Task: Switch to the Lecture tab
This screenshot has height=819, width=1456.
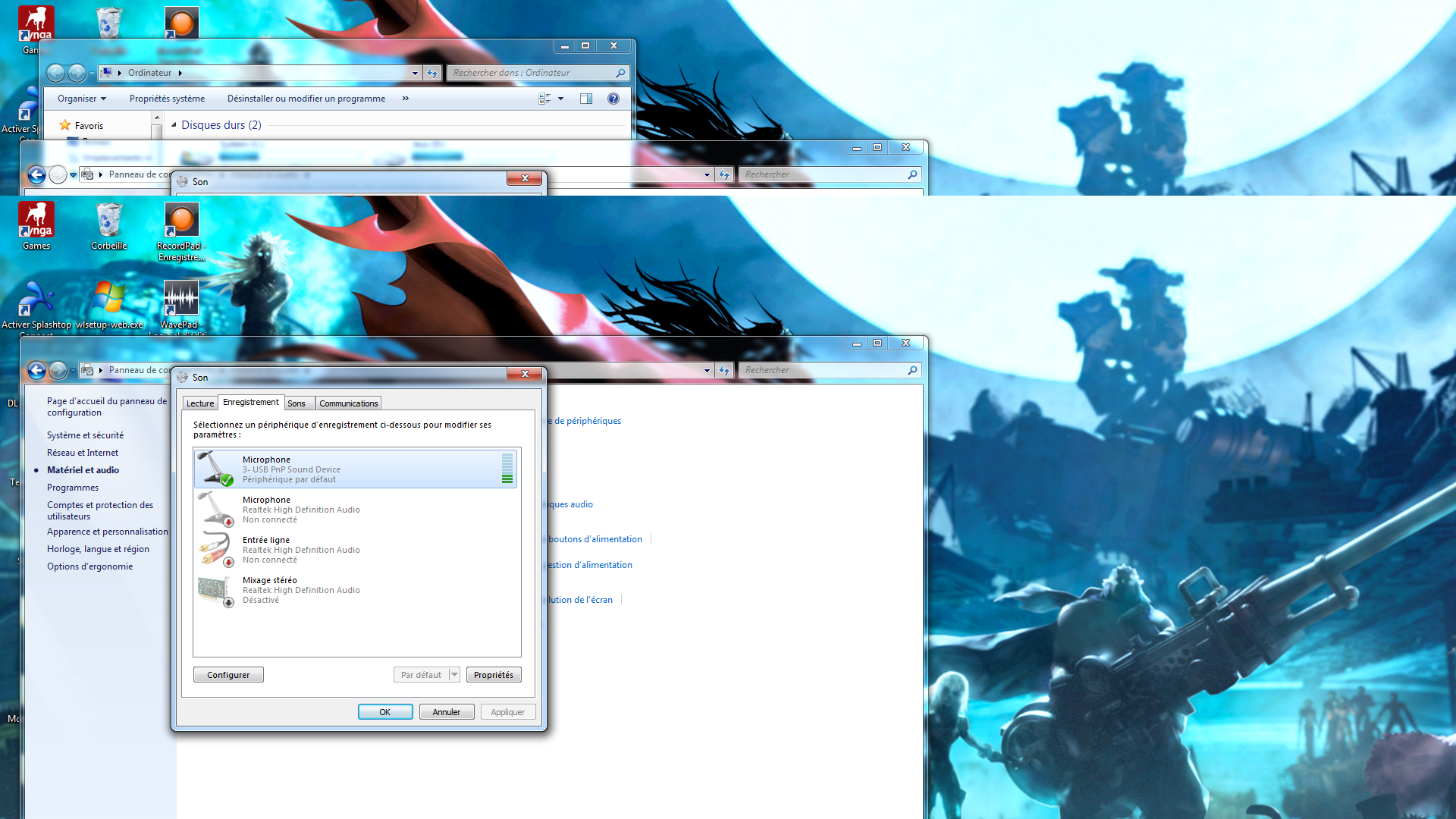Action: 200,403
